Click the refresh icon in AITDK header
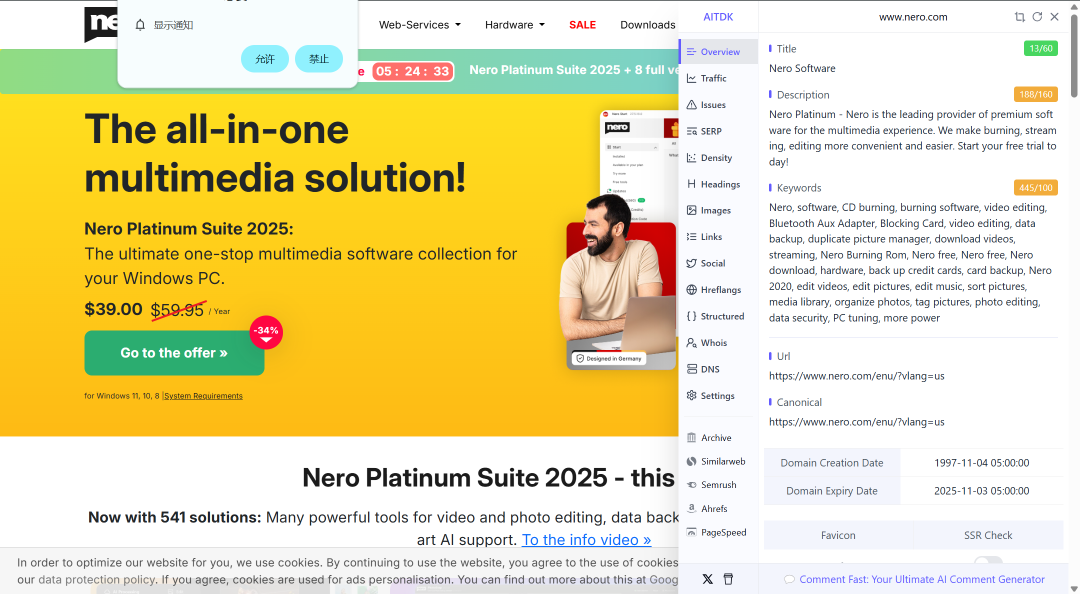This screenshot has height=594, width=1080. click(x=1037, y=17)
